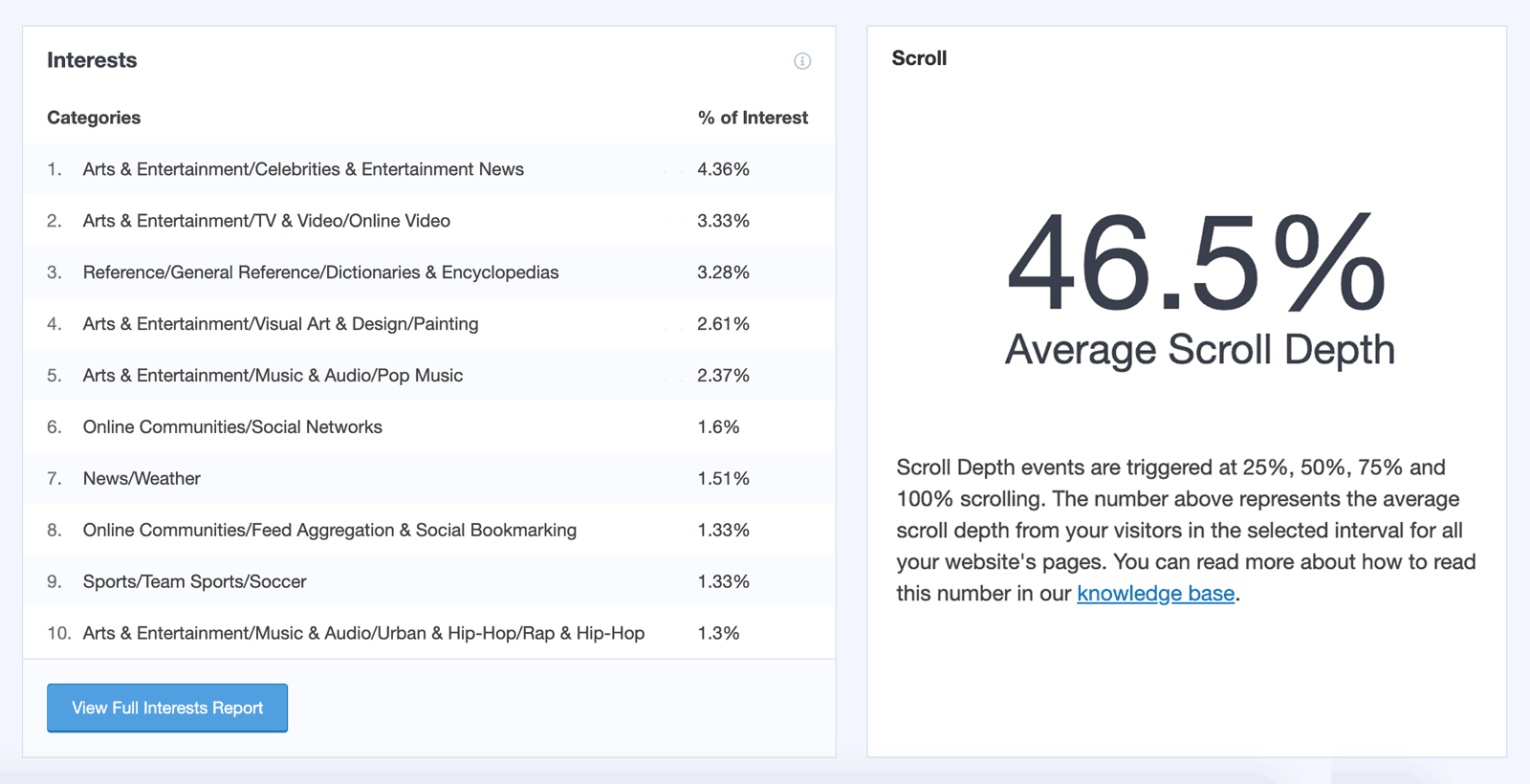Click the Sports/Team Sports/Soccer entry

194,581
